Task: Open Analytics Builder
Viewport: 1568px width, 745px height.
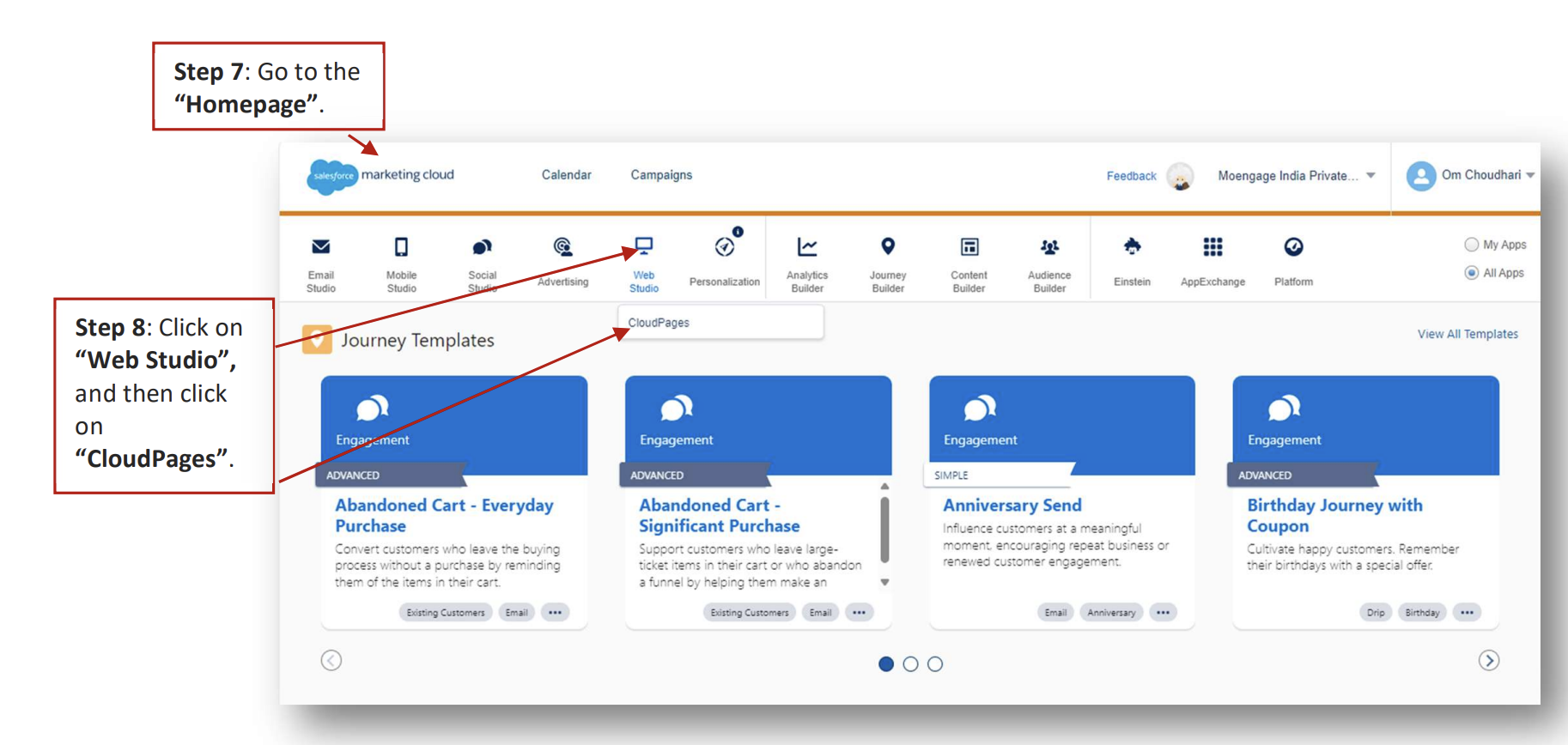Action: pos(806,265)
